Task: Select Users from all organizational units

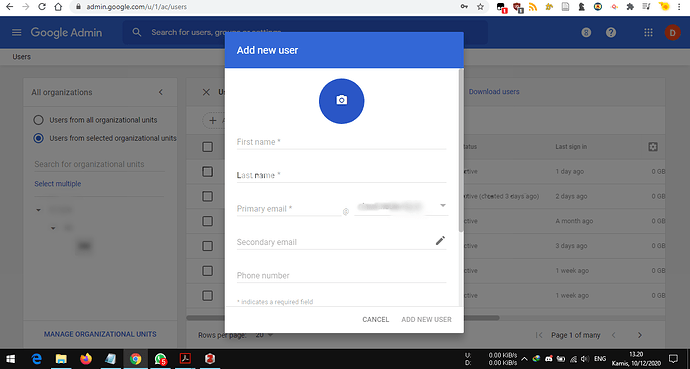Action: 38,120
